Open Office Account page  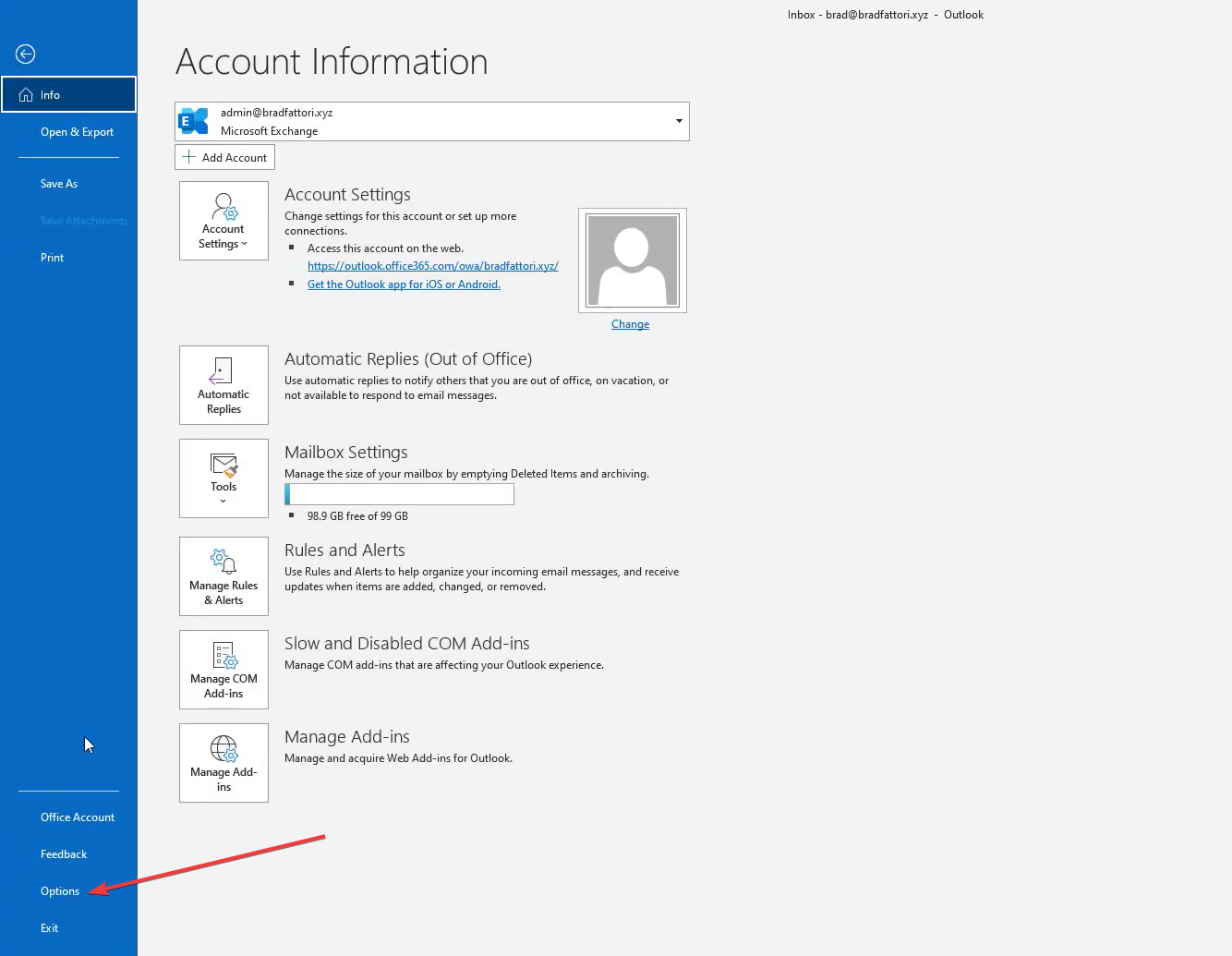coord(78,817)
